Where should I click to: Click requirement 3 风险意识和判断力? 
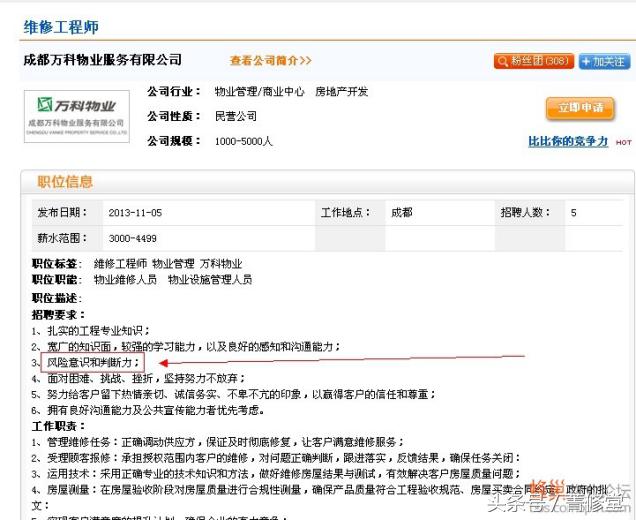click(92, 362)
